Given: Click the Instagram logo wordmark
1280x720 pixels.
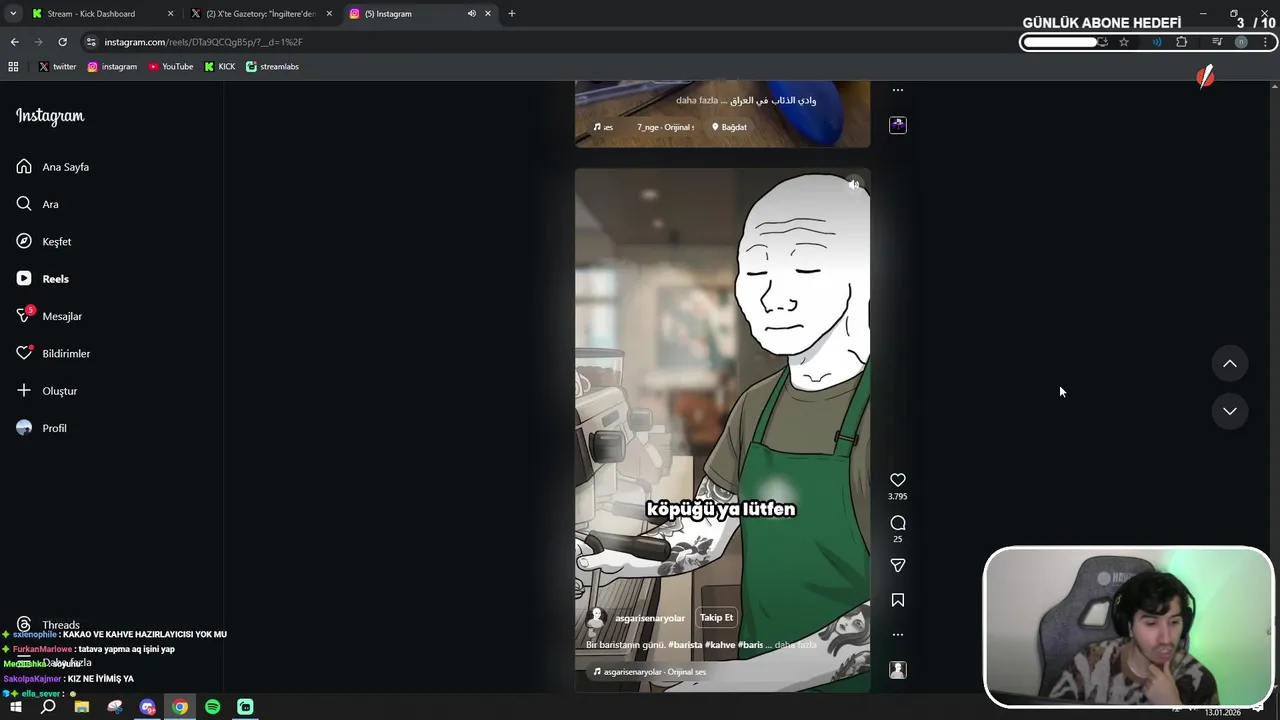Looking at the screenshot, I should [x=50, y=116].
